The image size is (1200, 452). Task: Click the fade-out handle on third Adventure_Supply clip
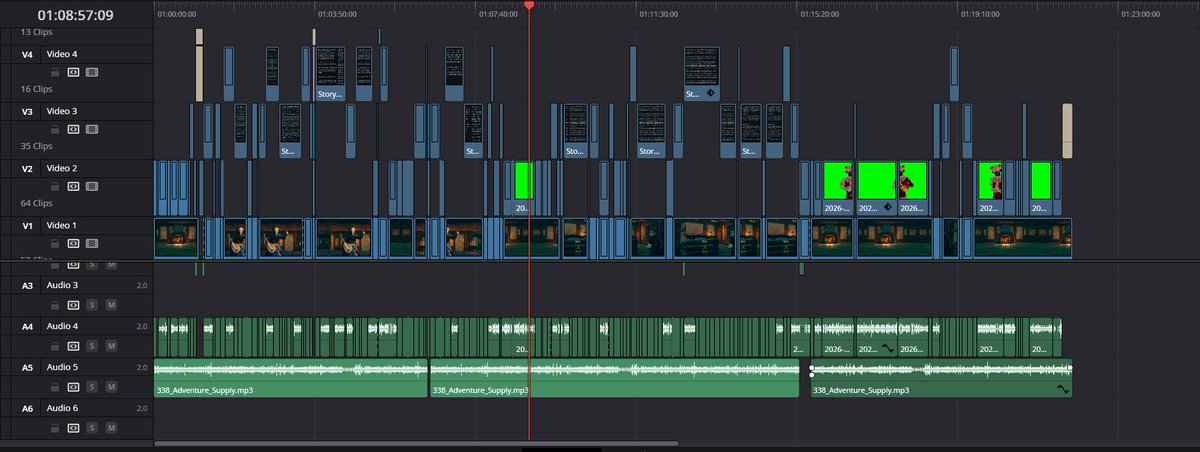(1070, 368)
